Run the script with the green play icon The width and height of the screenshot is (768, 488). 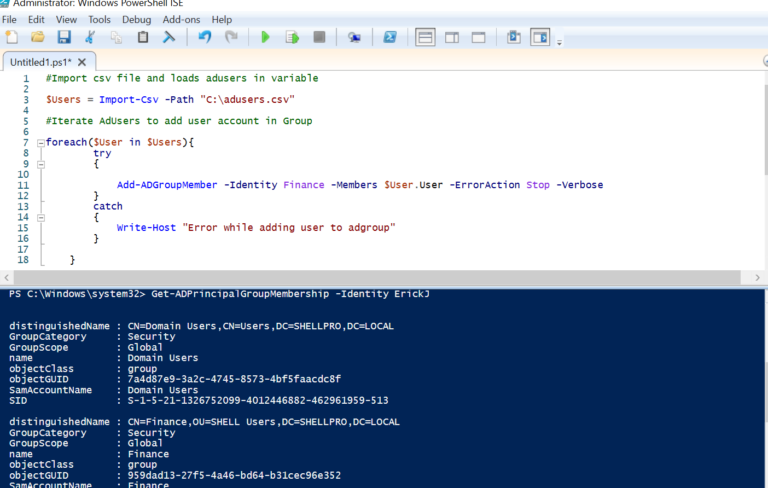click(x=265, y=37)
